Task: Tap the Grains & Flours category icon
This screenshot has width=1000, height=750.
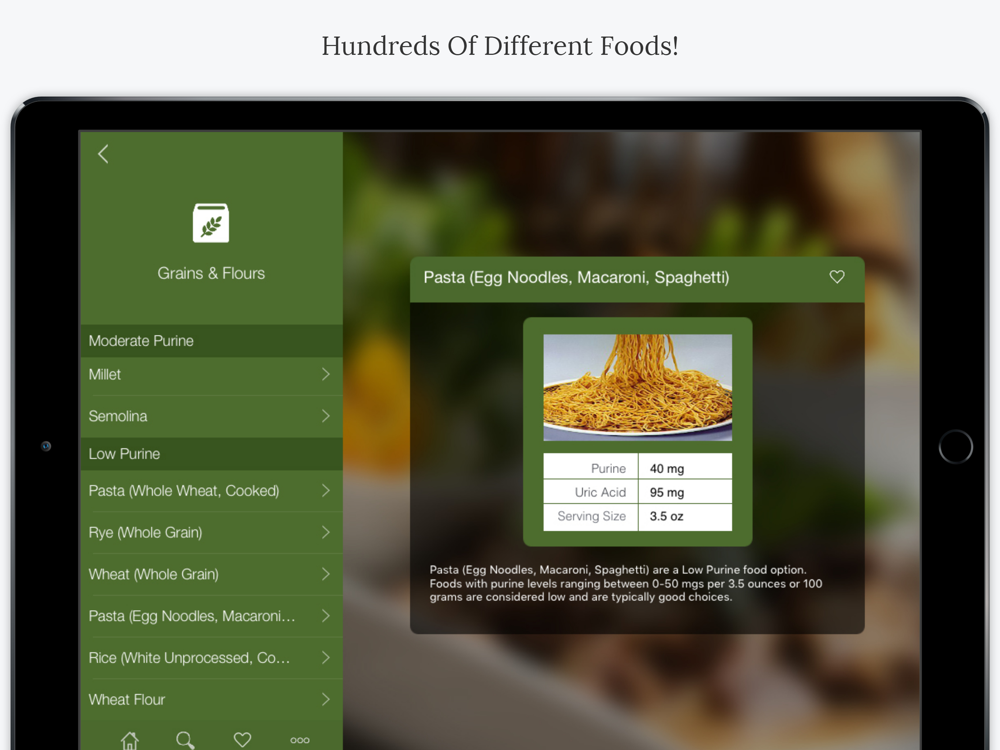Action: click(x=211, y=223)
